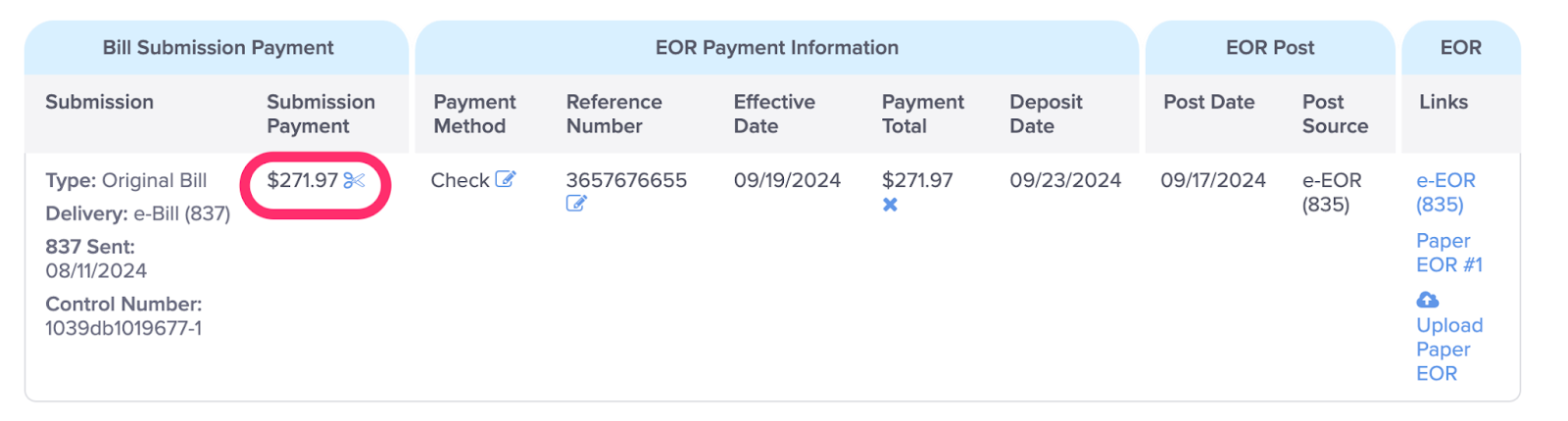The height and width of the screenshot is (421, 1568).
Task: Open the Paper EOR #1 link
Action: click(1449, 253)
